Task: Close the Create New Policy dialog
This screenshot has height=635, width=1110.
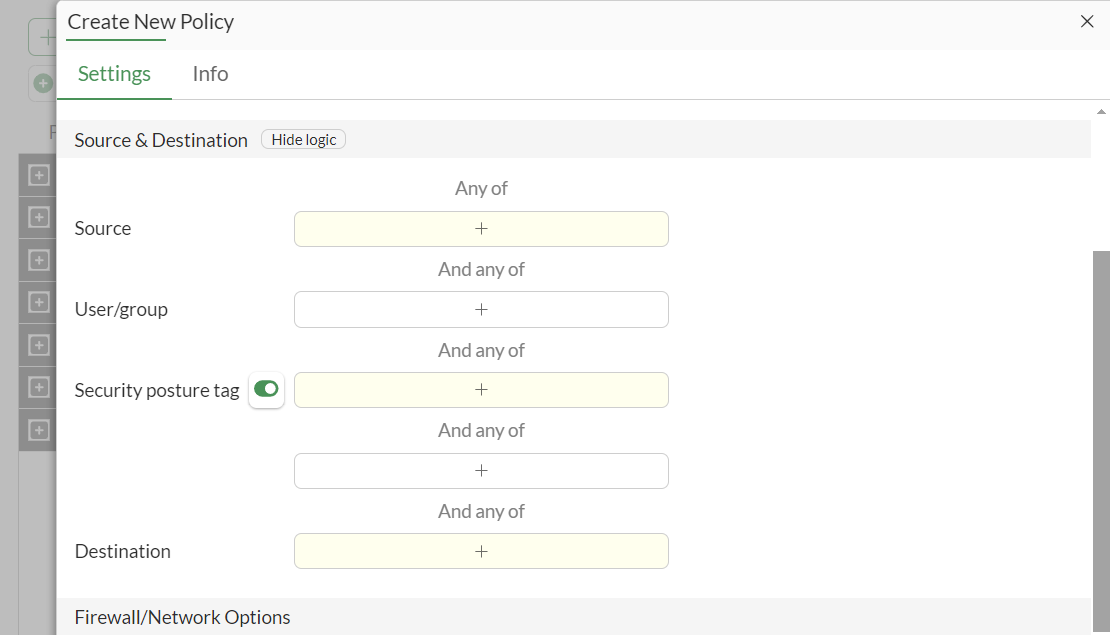Action: [x=1087, y=21]
